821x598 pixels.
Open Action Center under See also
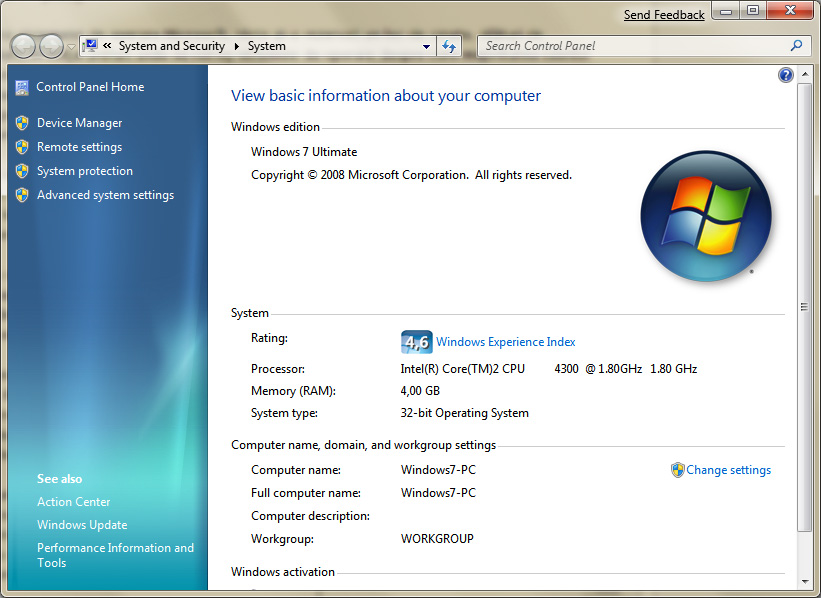point(74,502)
